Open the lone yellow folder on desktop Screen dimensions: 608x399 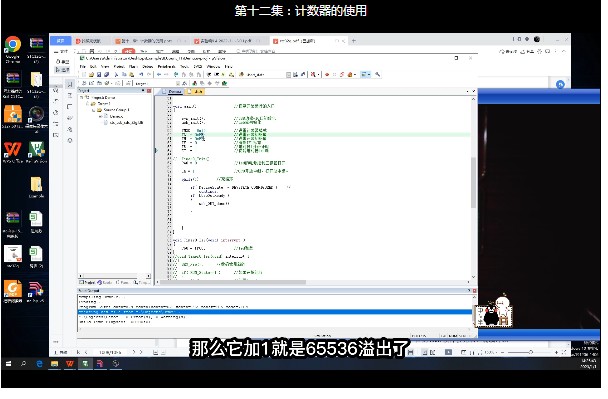[x=36, y=184]
